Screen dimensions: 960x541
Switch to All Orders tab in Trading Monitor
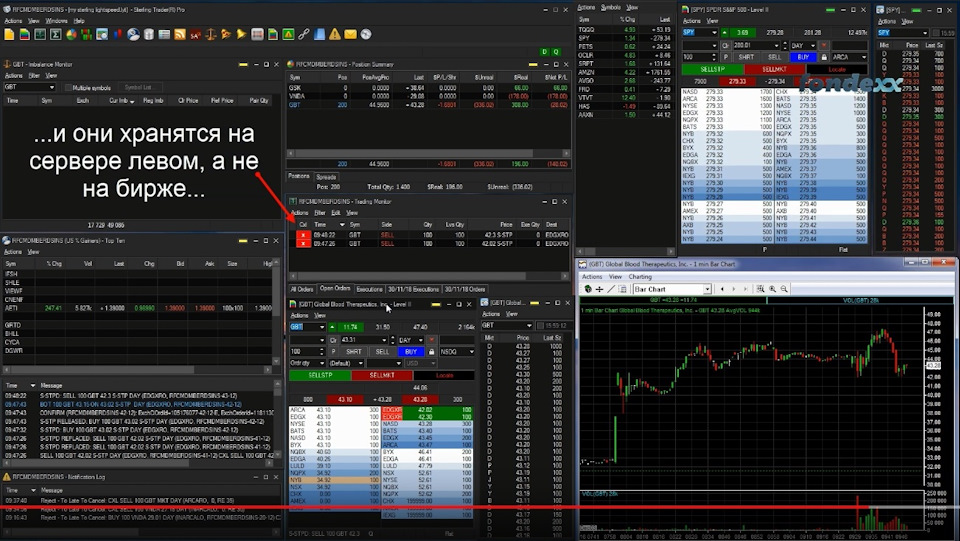pyautogui.click(x=302, y=289)
